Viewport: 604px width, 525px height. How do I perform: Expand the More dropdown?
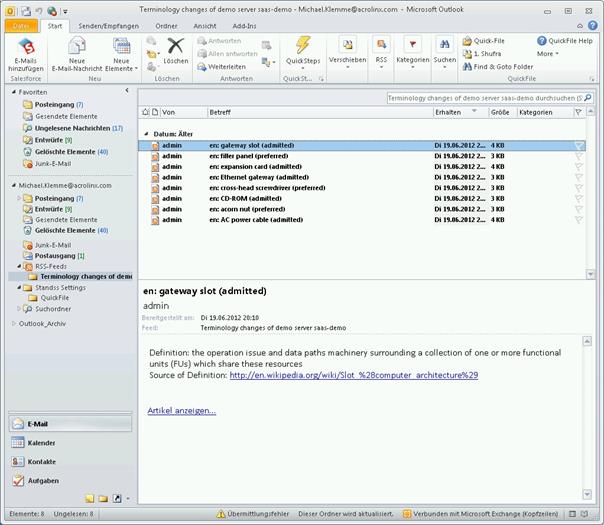[x=547, y=54]
